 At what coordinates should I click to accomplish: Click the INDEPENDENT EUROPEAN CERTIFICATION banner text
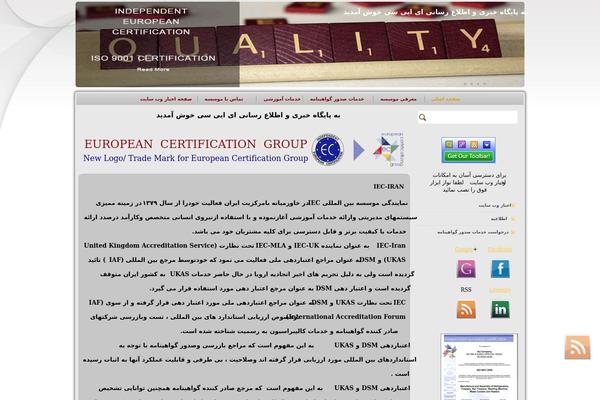tap(151, 21)
